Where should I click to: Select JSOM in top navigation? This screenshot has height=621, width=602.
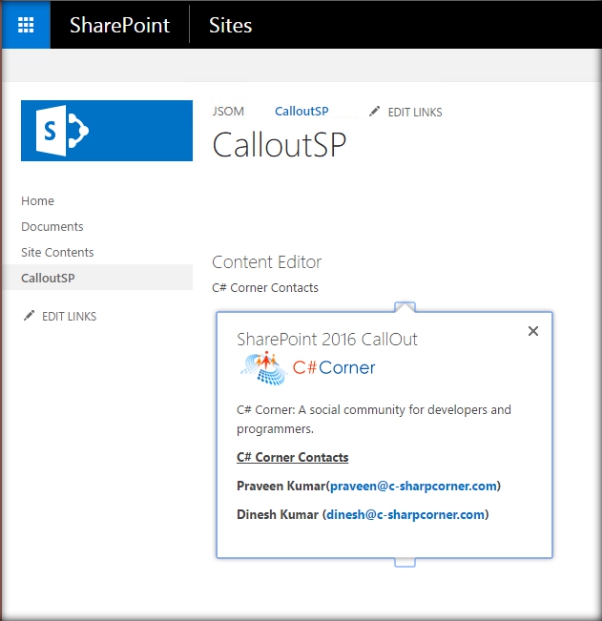[x=228, y=111]
